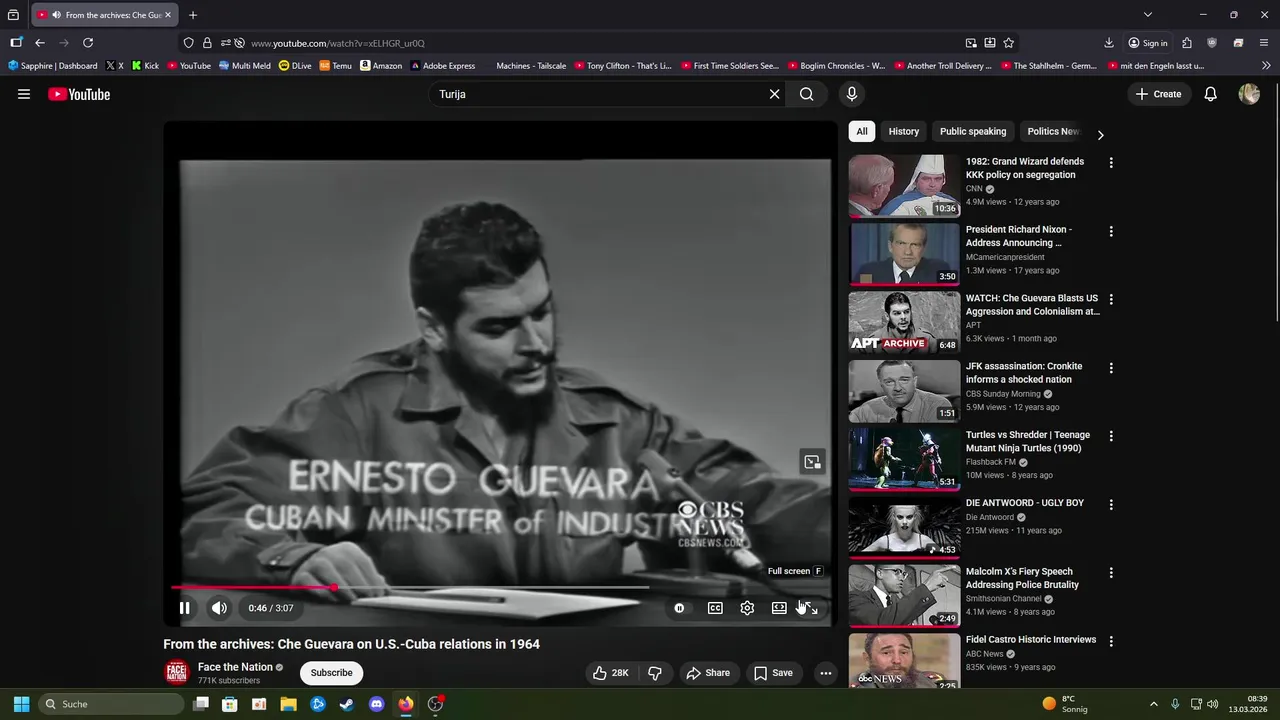The width and height of the screenshot is (1280, 720).
Task: Open the Kick bookmark
Action: pos(145,66)
